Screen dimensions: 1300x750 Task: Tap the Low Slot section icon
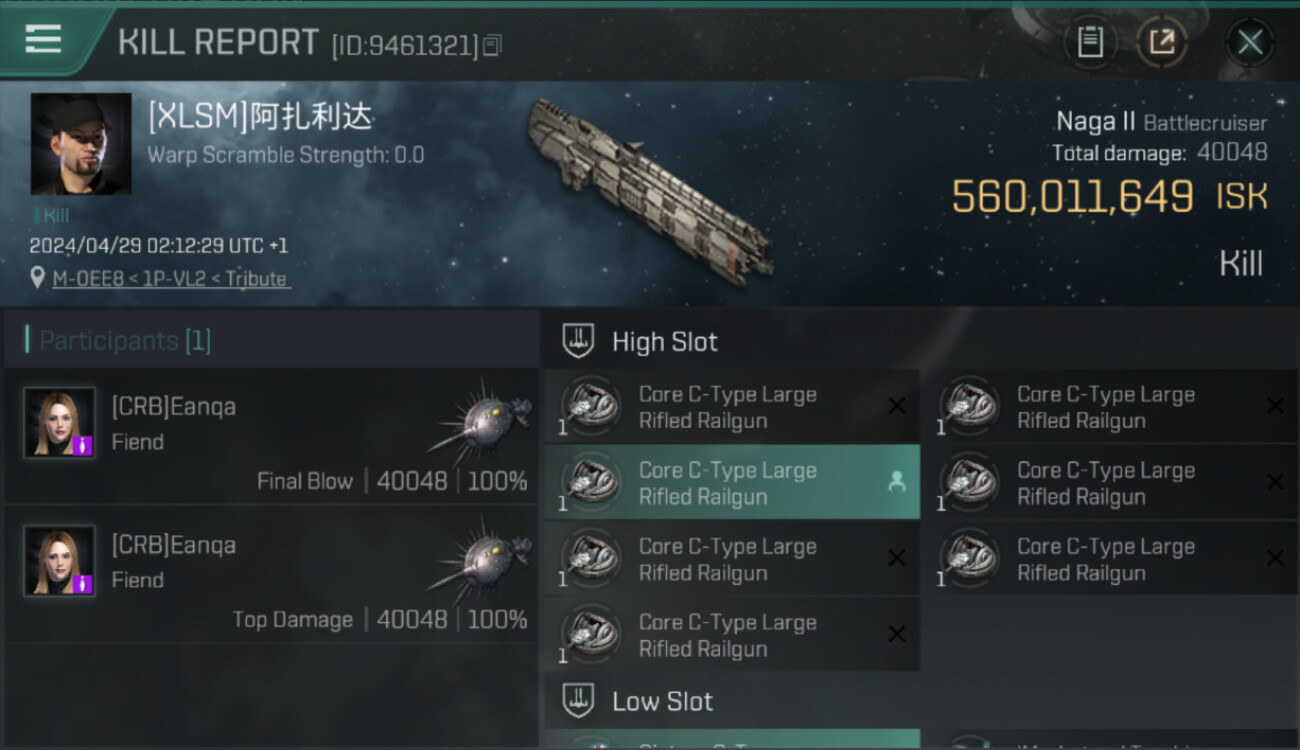579,701
